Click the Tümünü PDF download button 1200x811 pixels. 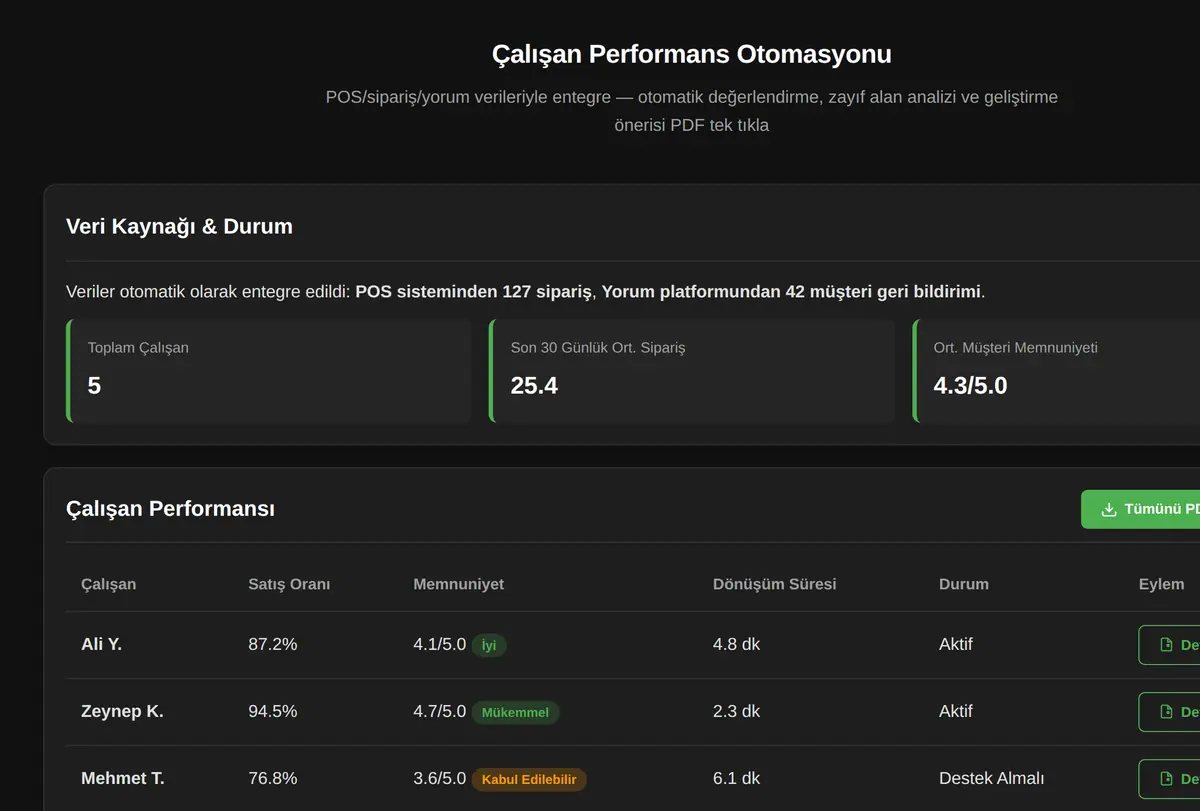pyautogui.click(x=1141, y=509)
